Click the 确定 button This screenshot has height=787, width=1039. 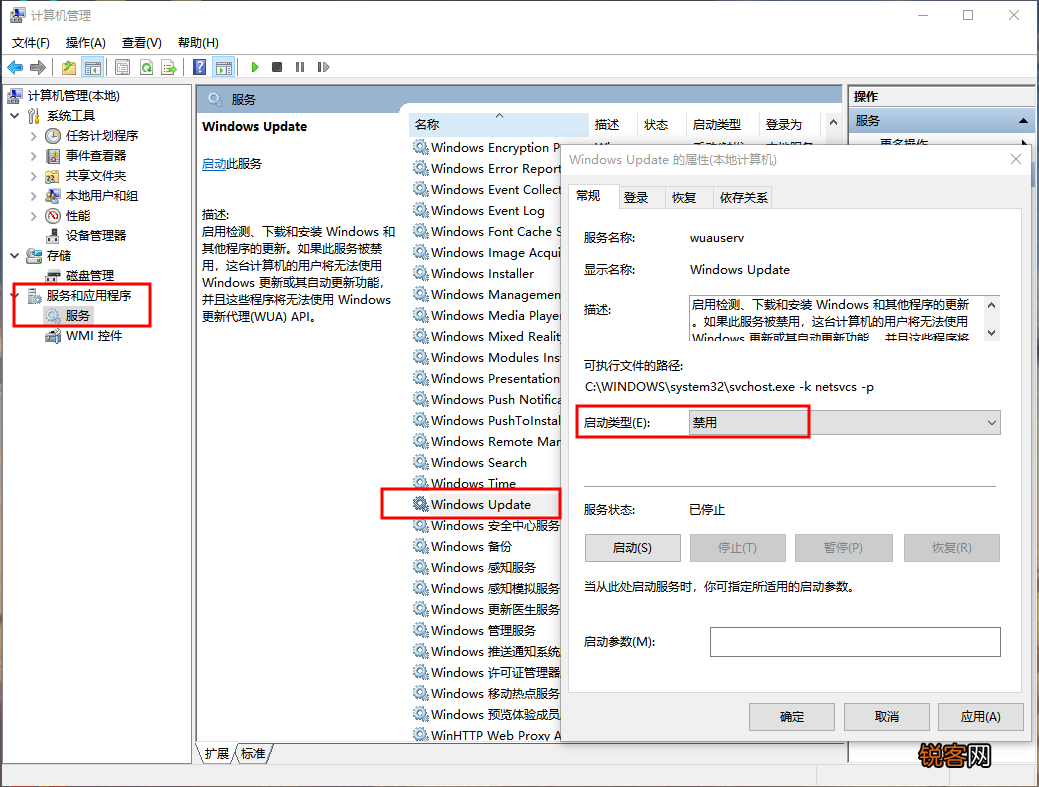coord(792,717)
